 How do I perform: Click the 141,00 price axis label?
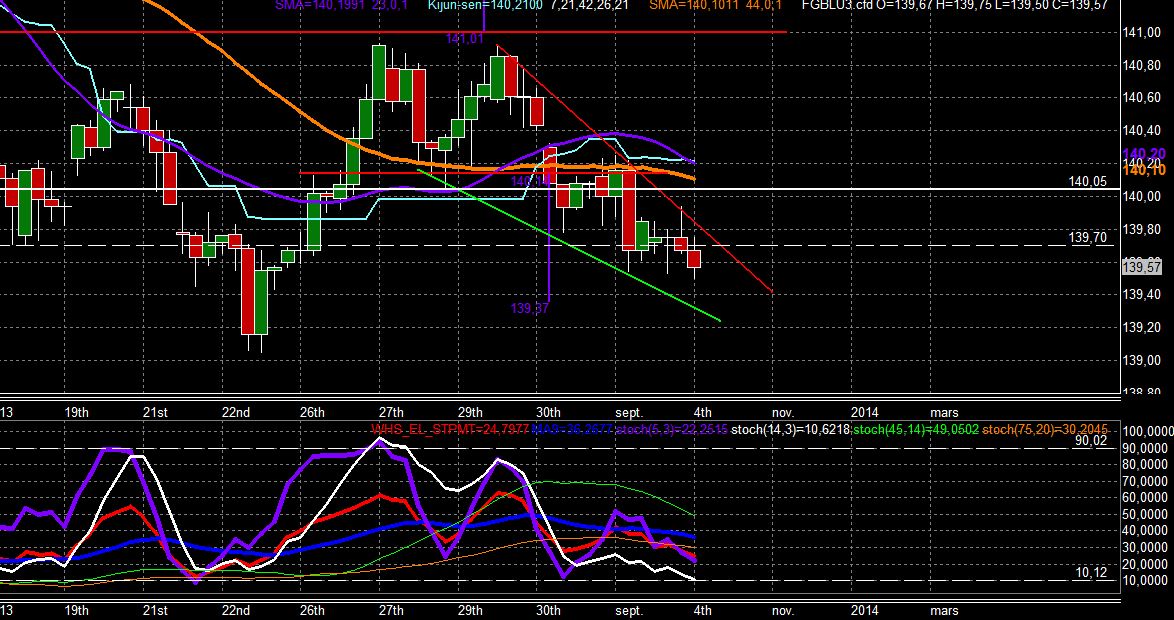click(x=1143, y=32)
